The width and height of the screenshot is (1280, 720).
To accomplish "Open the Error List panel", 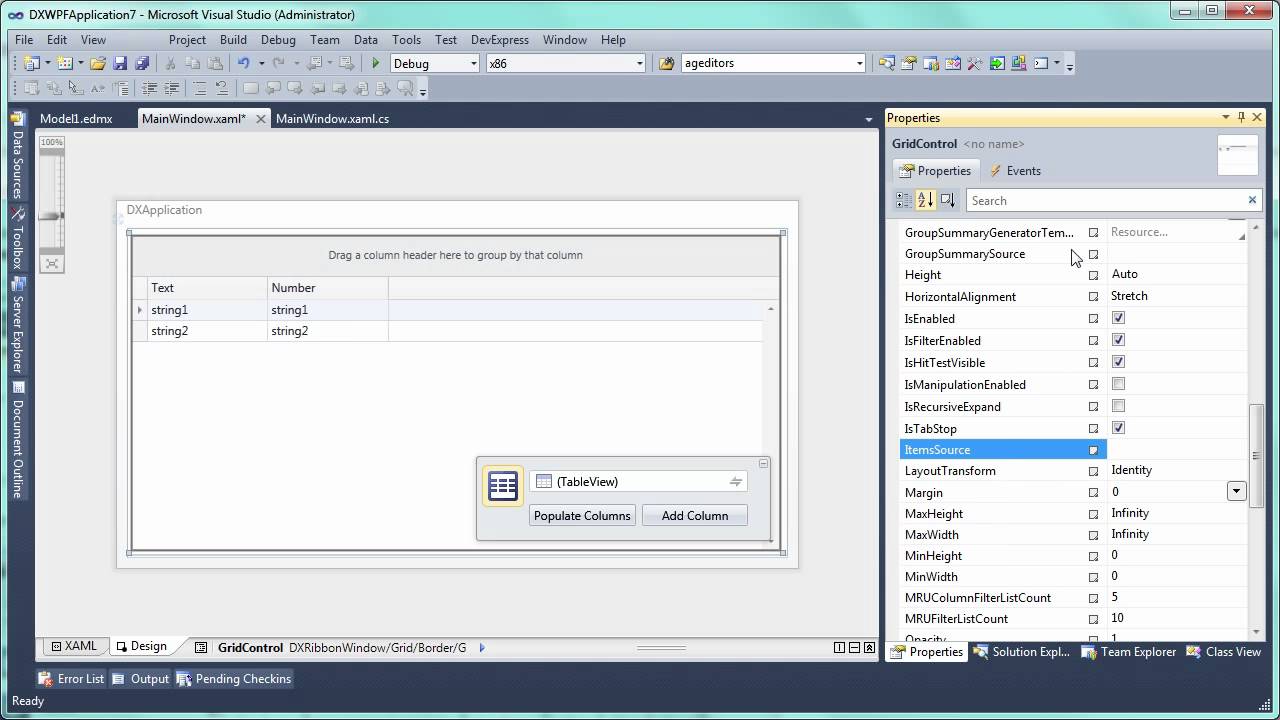I will (x=71, y=679).
